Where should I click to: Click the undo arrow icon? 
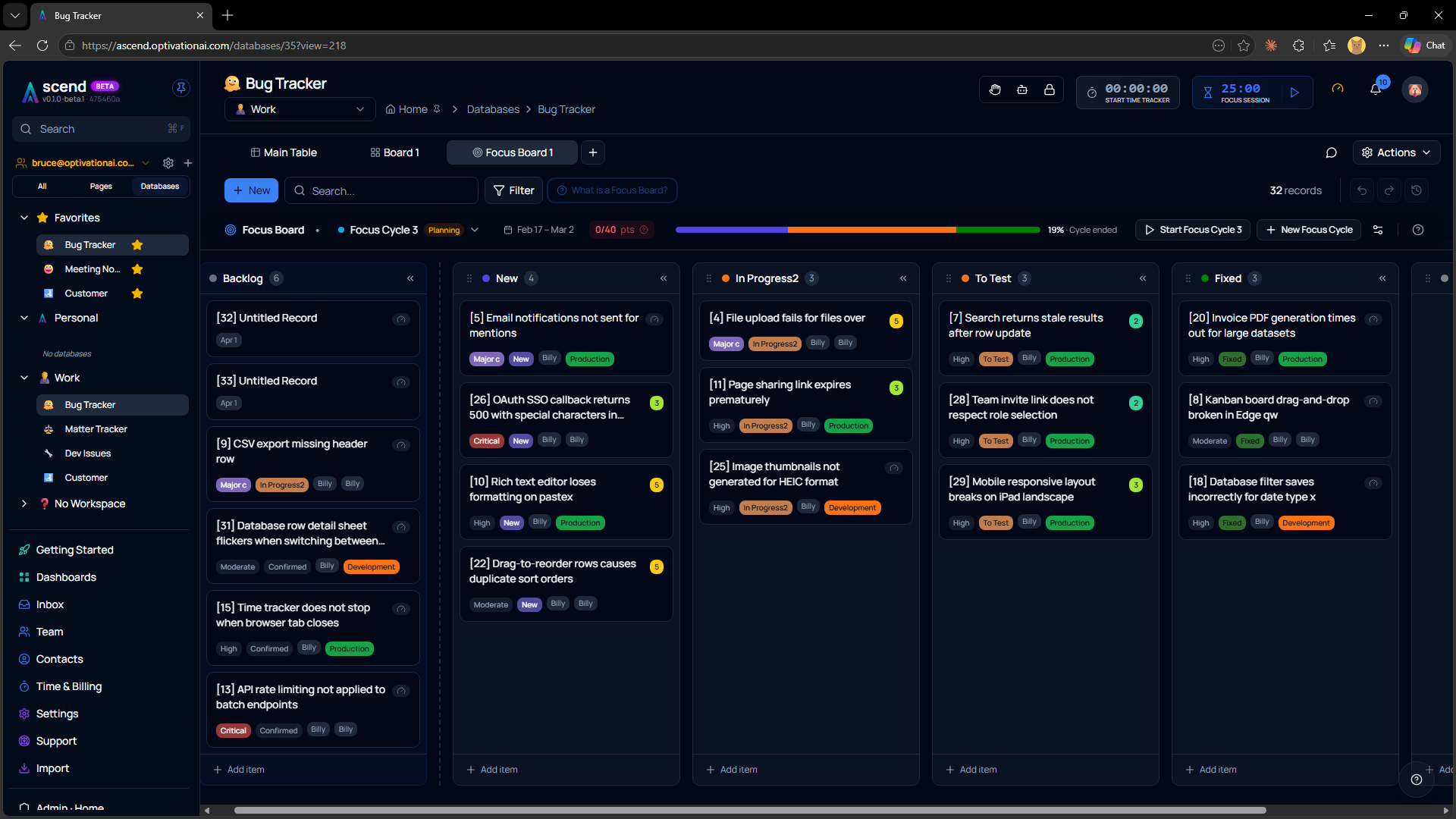1362,190
